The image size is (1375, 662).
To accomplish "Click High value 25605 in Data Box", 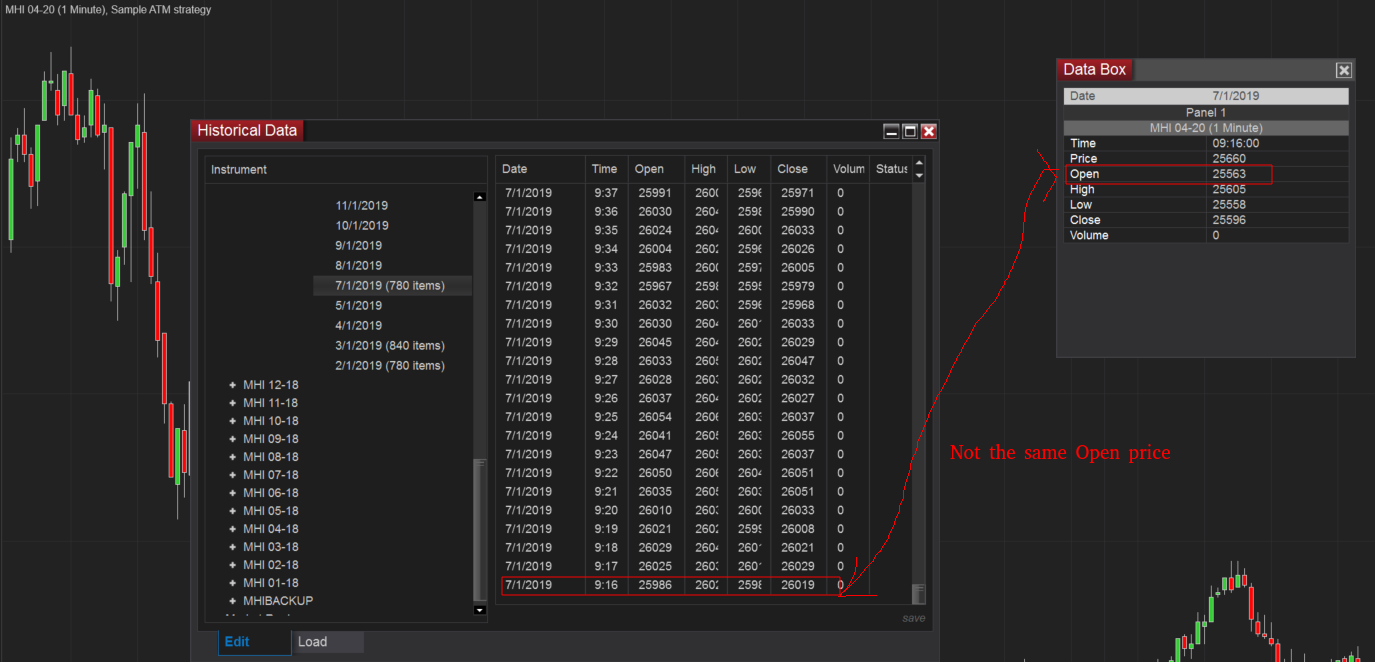I will pos(1229,189).
